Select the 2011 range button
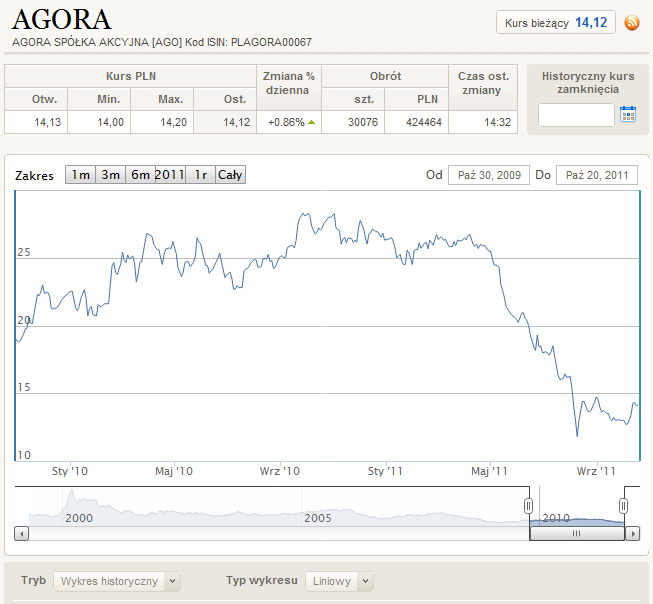Image resolution: width=653 pixels, height=604 pixels. click(170, 175)
